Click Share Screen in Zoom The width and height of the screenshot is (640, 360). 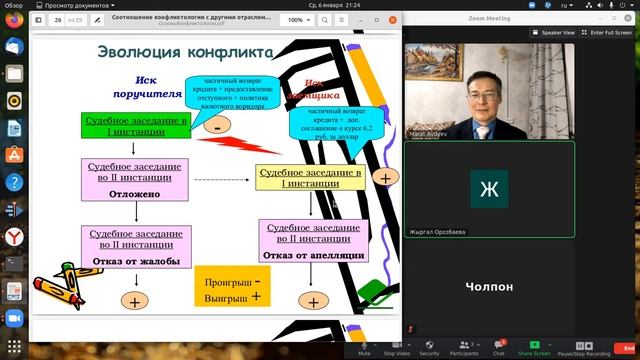[x=534, y=349]
